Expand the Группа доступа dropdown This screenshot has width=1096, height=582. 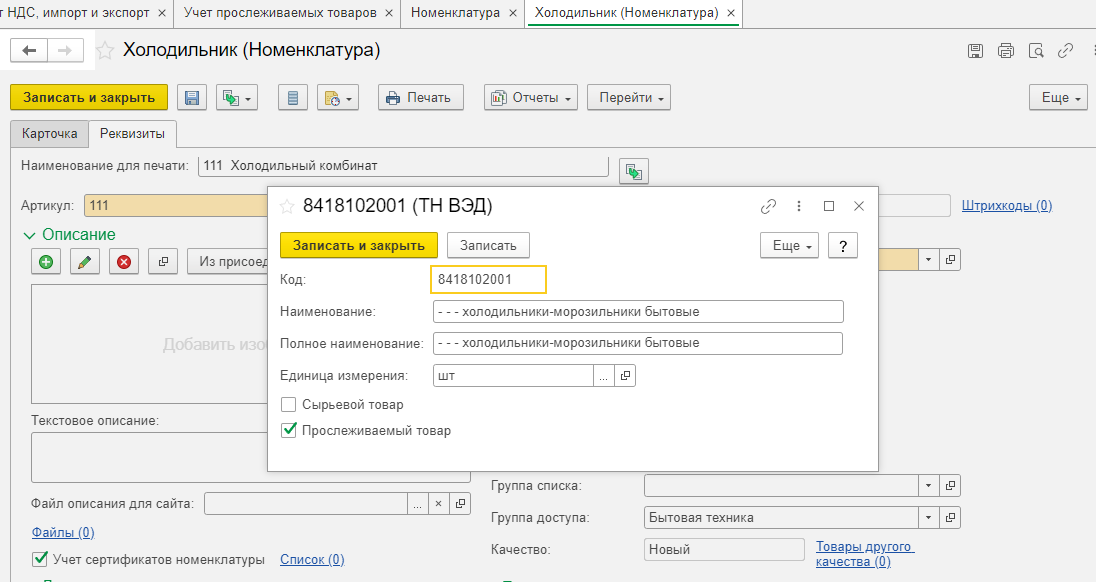(928, 518)
